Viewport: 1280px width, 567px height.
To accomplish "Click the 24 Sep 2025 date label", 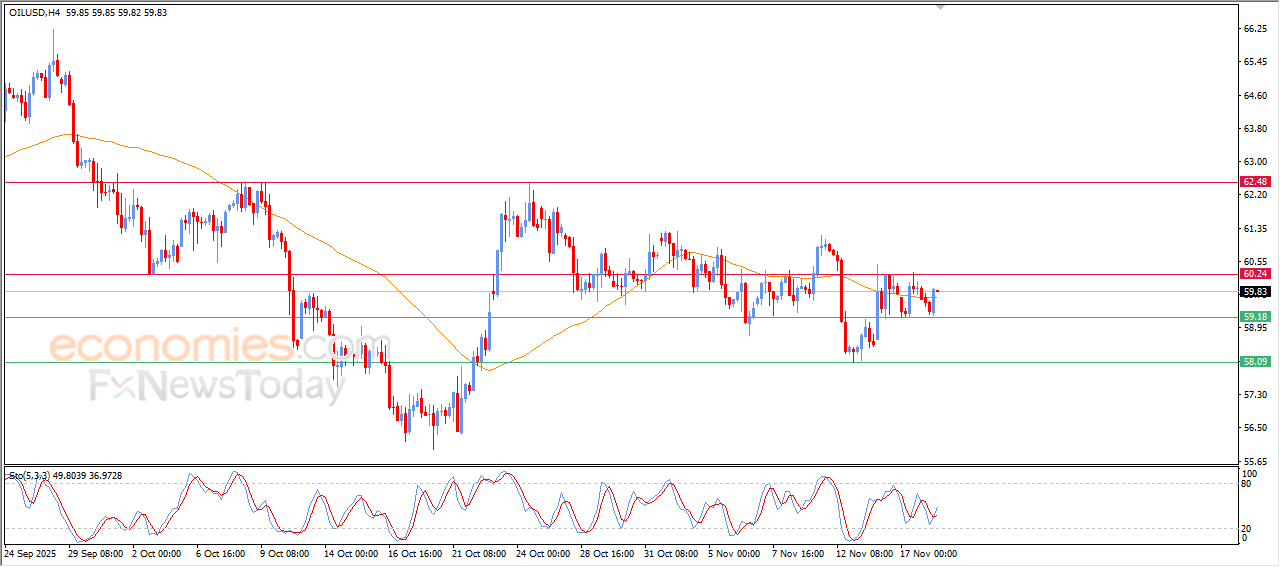I will pyautogui.click(x=31, y=552).
